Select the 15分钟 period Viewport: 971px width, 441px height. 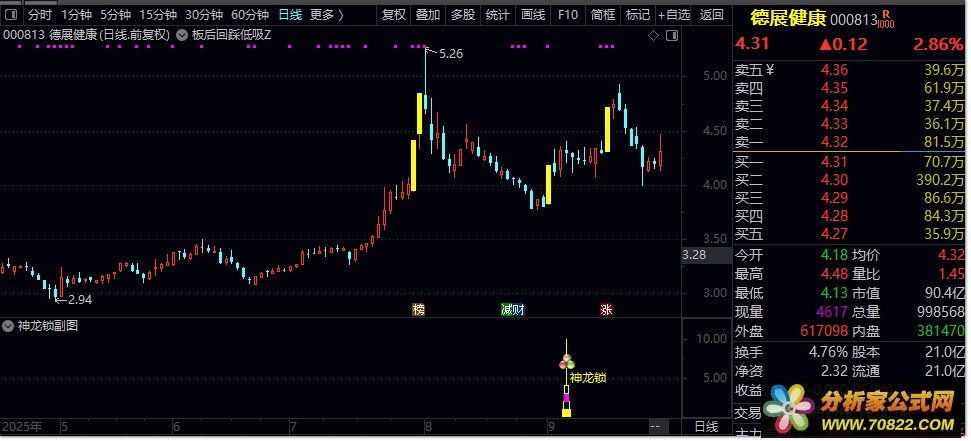(x=158, y=15)
